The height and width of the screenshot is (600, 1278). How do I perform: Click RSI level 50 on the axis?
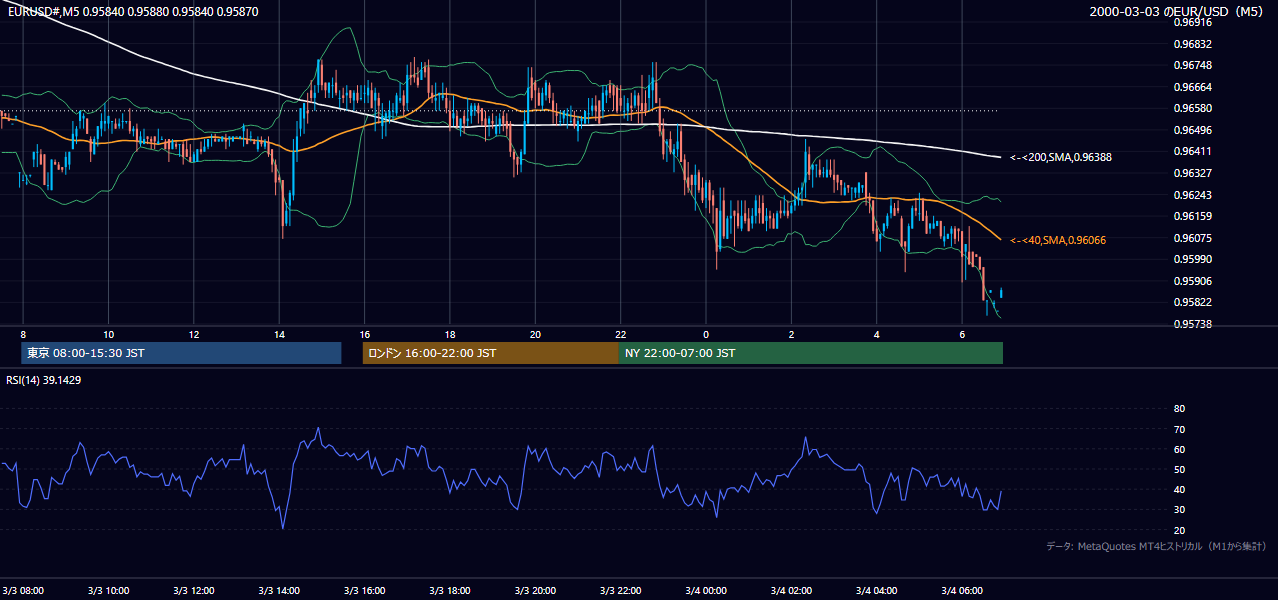pos(1179,469)
